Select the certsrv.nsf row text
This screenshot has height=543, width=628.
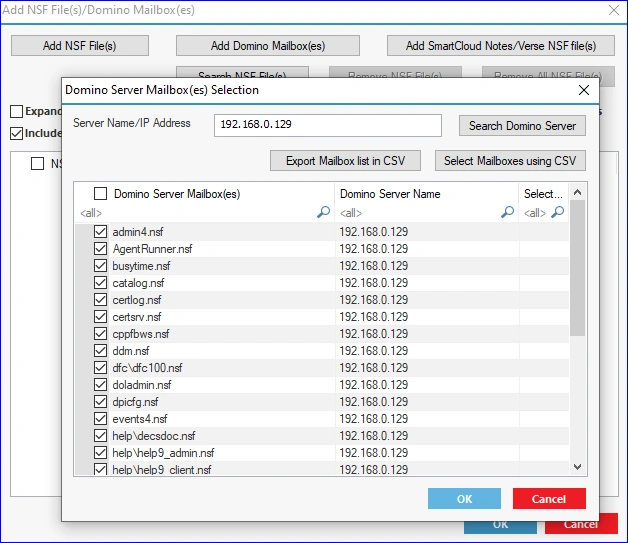137,317
